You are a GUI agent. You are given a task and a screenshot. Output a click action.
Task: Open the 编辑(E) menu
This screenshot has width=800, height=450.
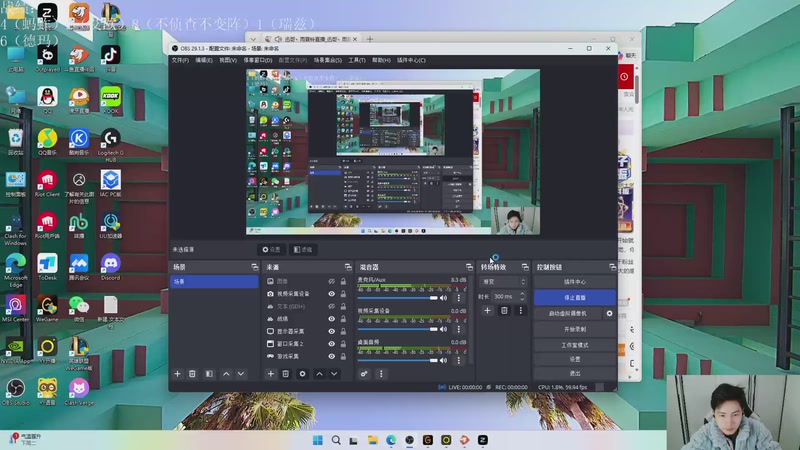[204, 60]
